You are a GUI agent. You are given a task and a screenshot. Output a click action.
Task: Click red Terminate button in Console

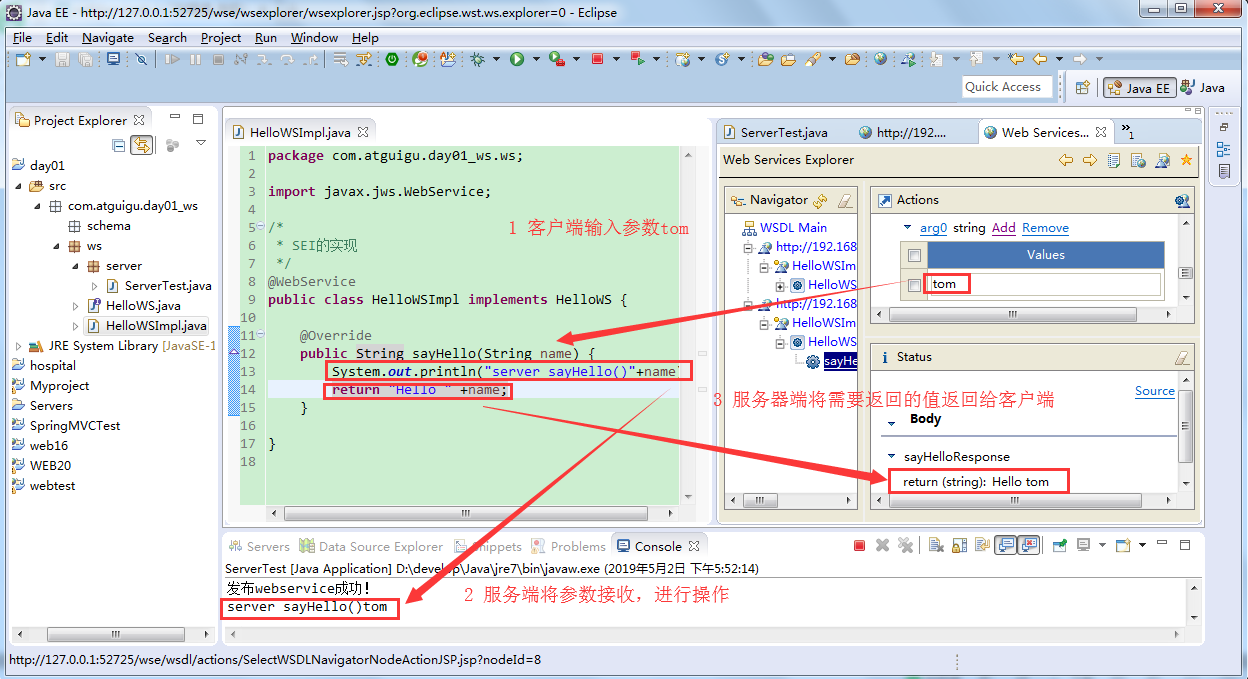pyautogui.click(x=859, y=546)
